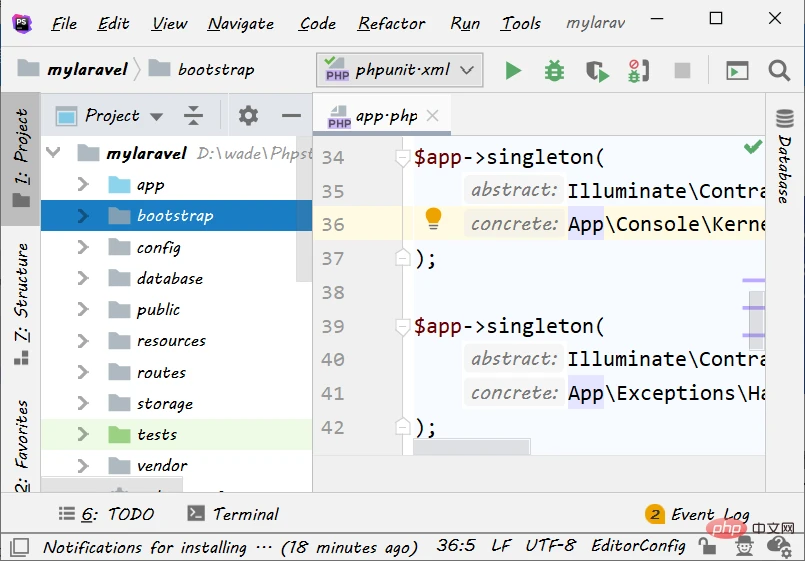Open Search Everywhere magnifier icon
The width and height of the screenshot is (805, 561).
pyautogui.click(x=779, y=70)
